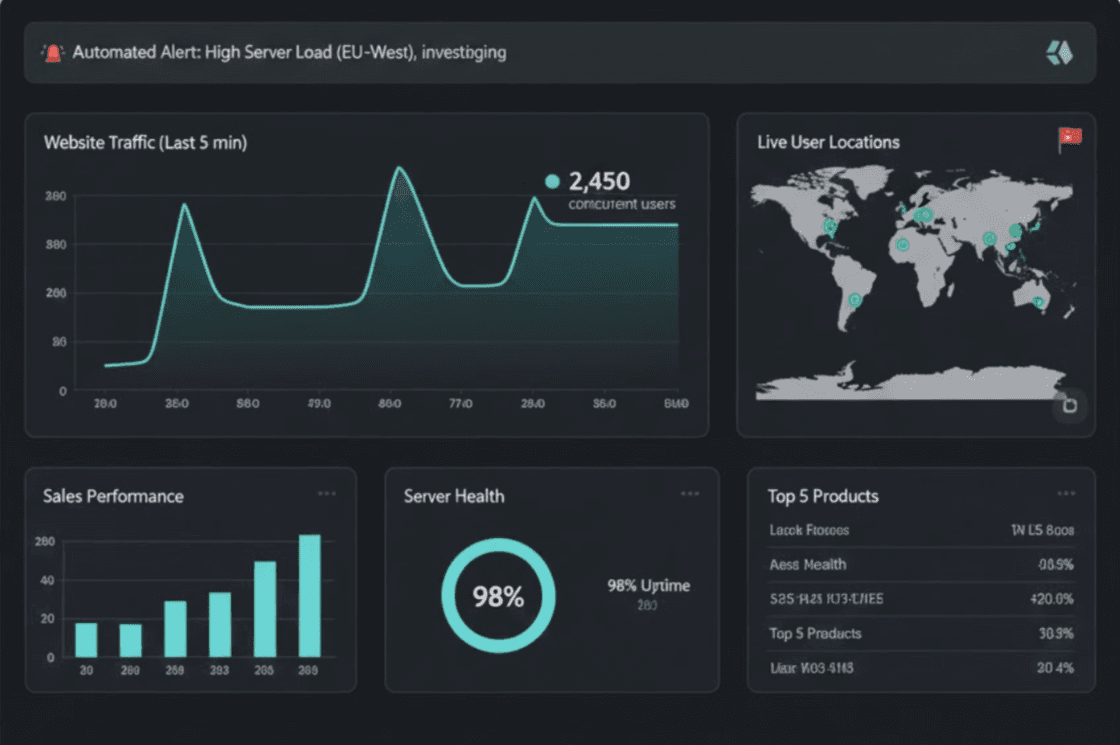This screenshot has width=1120, height=745.
Task: Open the Server Health panel menu
Action: pyautogui.click(x=690, y=492)
